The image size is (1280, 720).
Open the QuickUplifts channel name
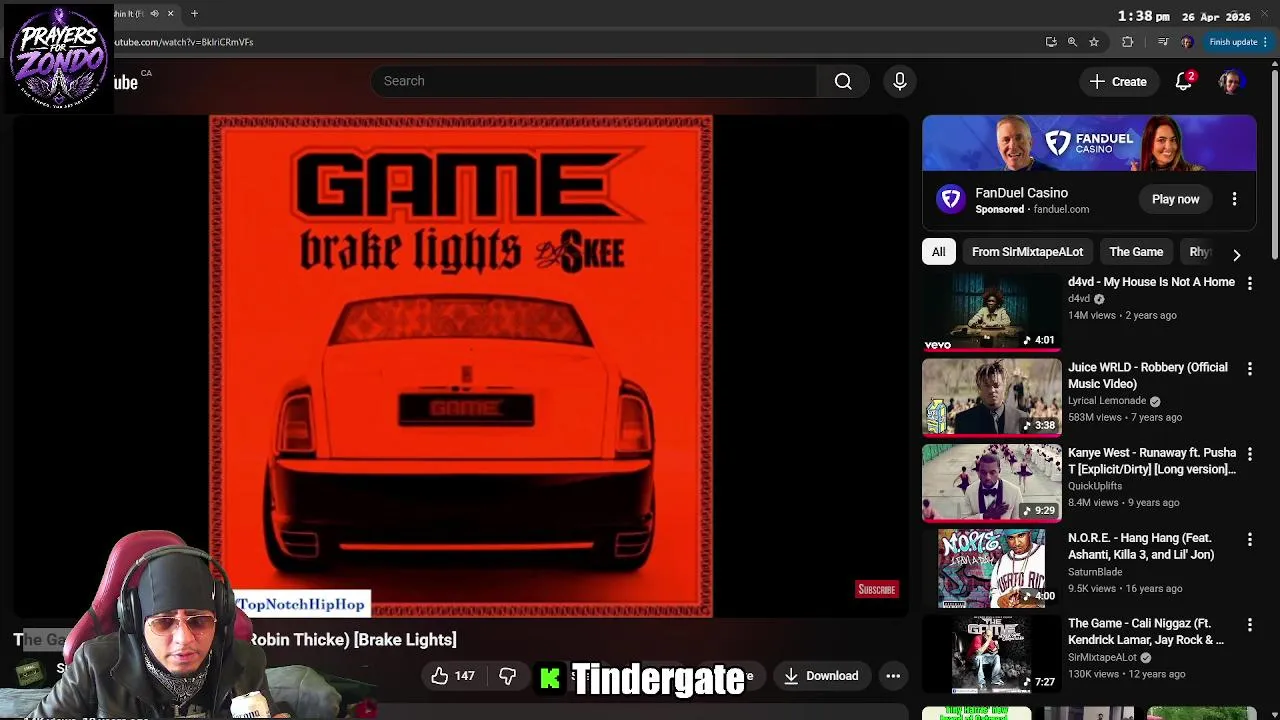1095,486
